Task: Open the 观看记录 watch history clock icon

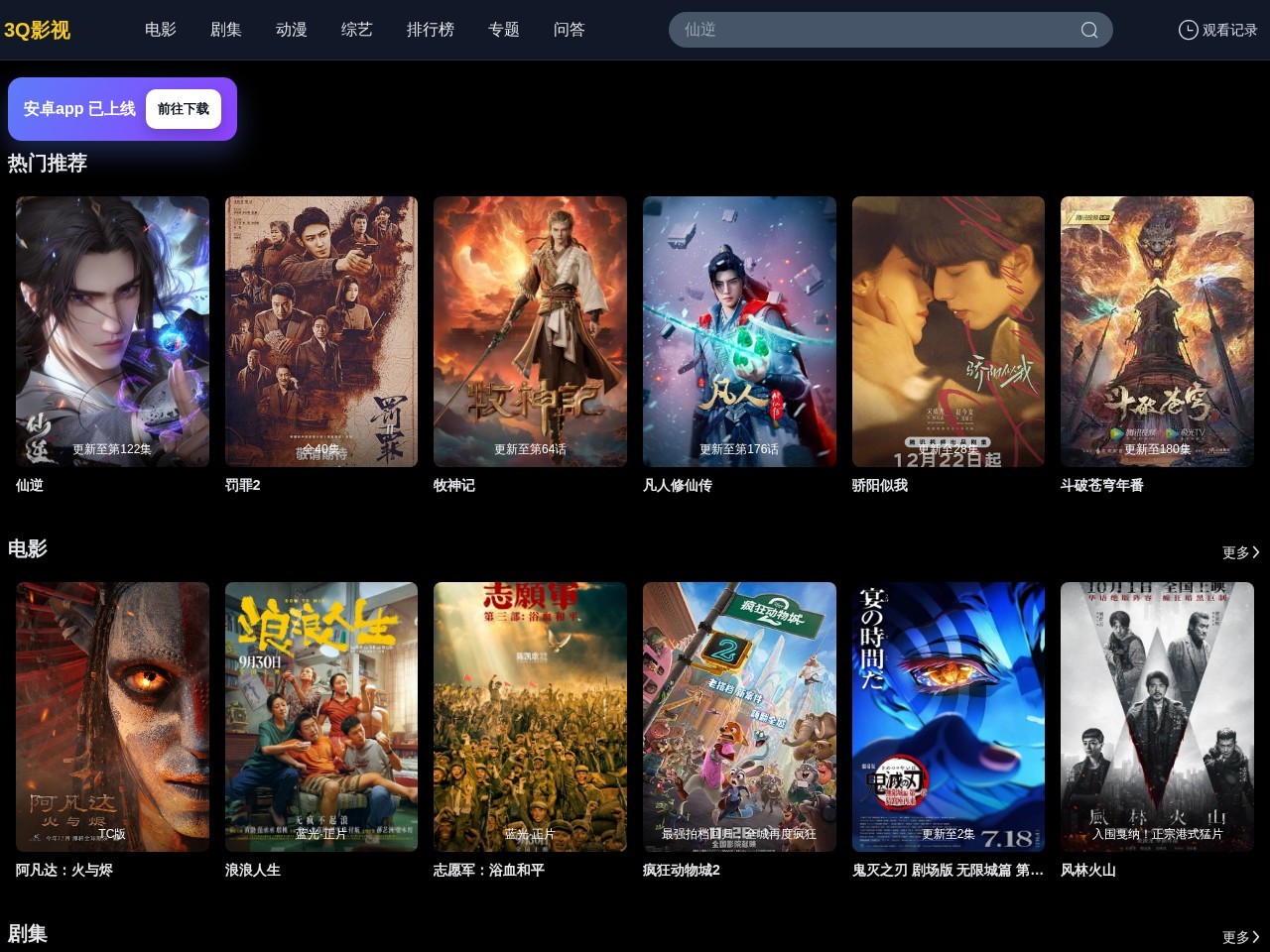Action: pyautogui.click(x=1188, y=30)
